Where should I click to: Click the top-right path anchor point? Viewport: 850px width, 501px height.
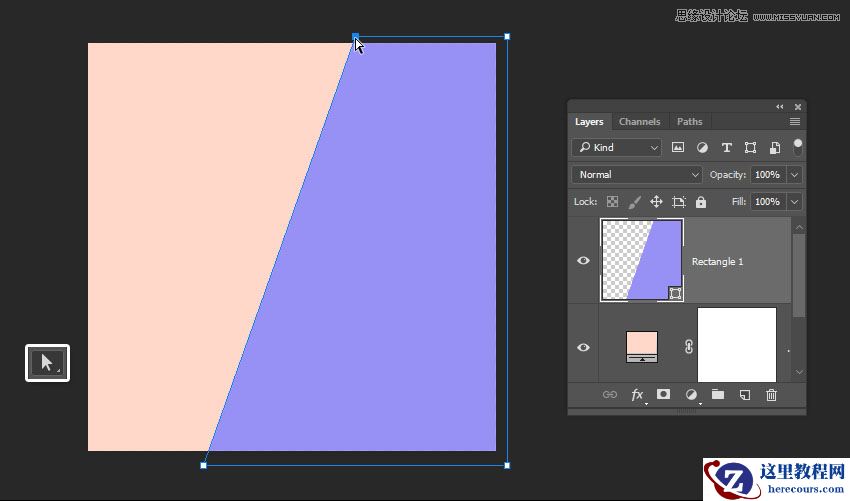[507, 36]
